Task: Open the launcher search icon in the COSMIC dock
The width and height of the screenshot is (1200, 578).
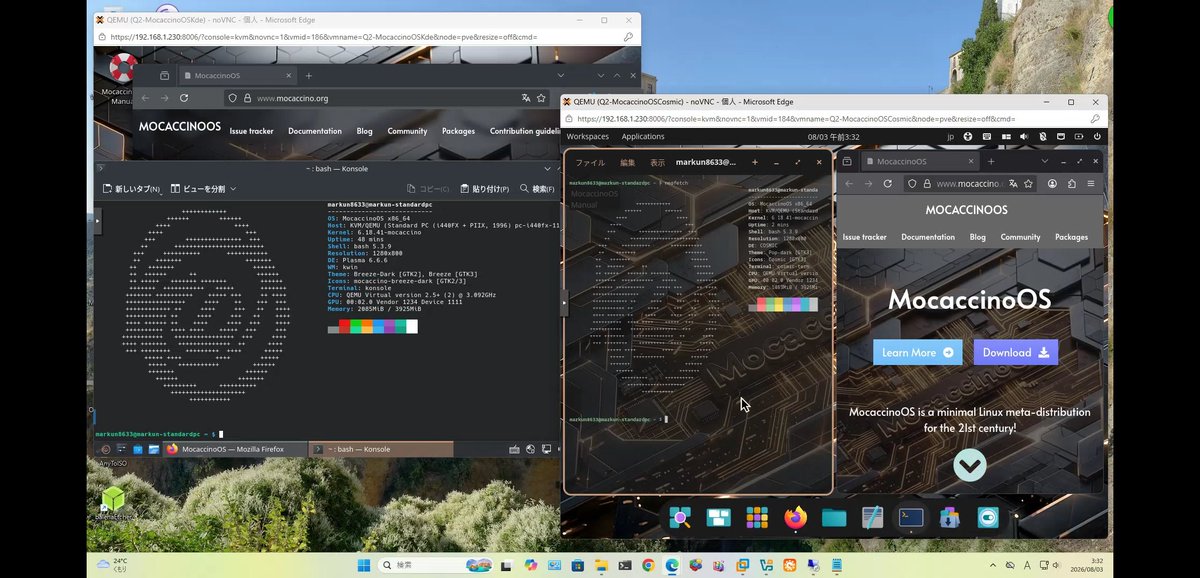Action: (680, 517)
